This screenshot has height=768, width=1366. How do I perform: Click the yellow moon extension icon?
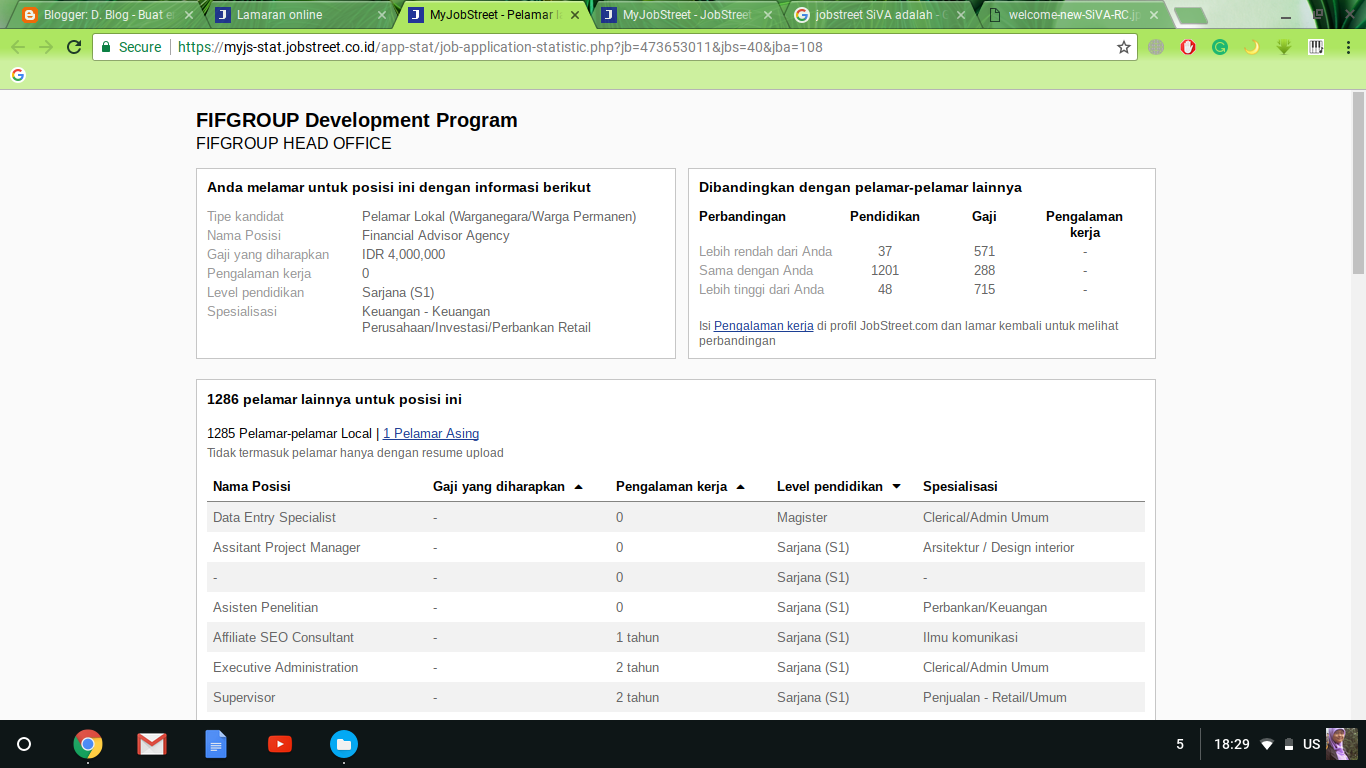(1252, 47)
